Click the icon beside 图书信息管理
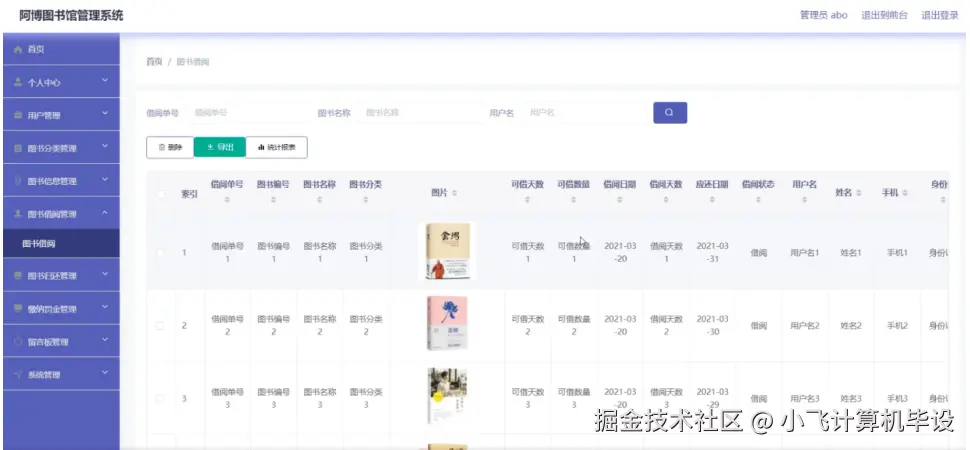 coord(18,181)
